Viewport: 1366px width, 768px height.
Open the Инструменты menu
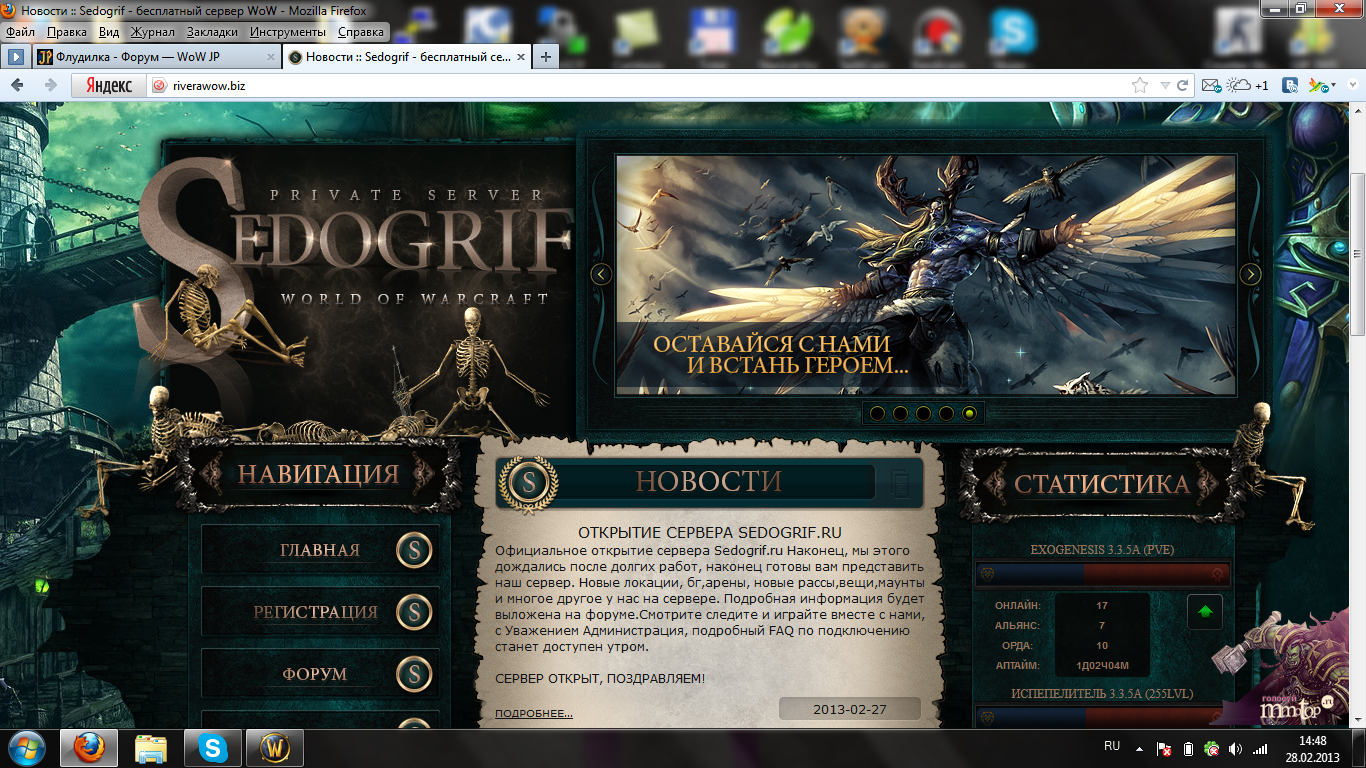pos(290,32)
